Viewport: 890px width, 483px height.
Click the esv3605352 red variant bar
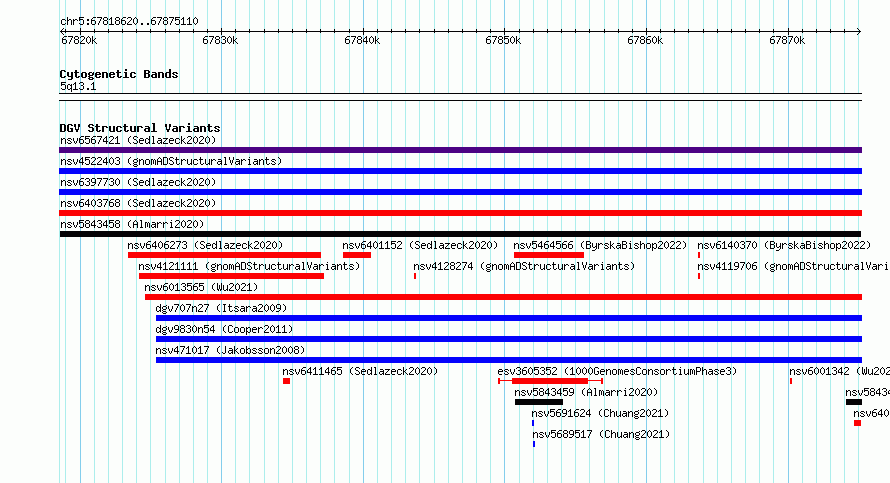coord(549,381)
